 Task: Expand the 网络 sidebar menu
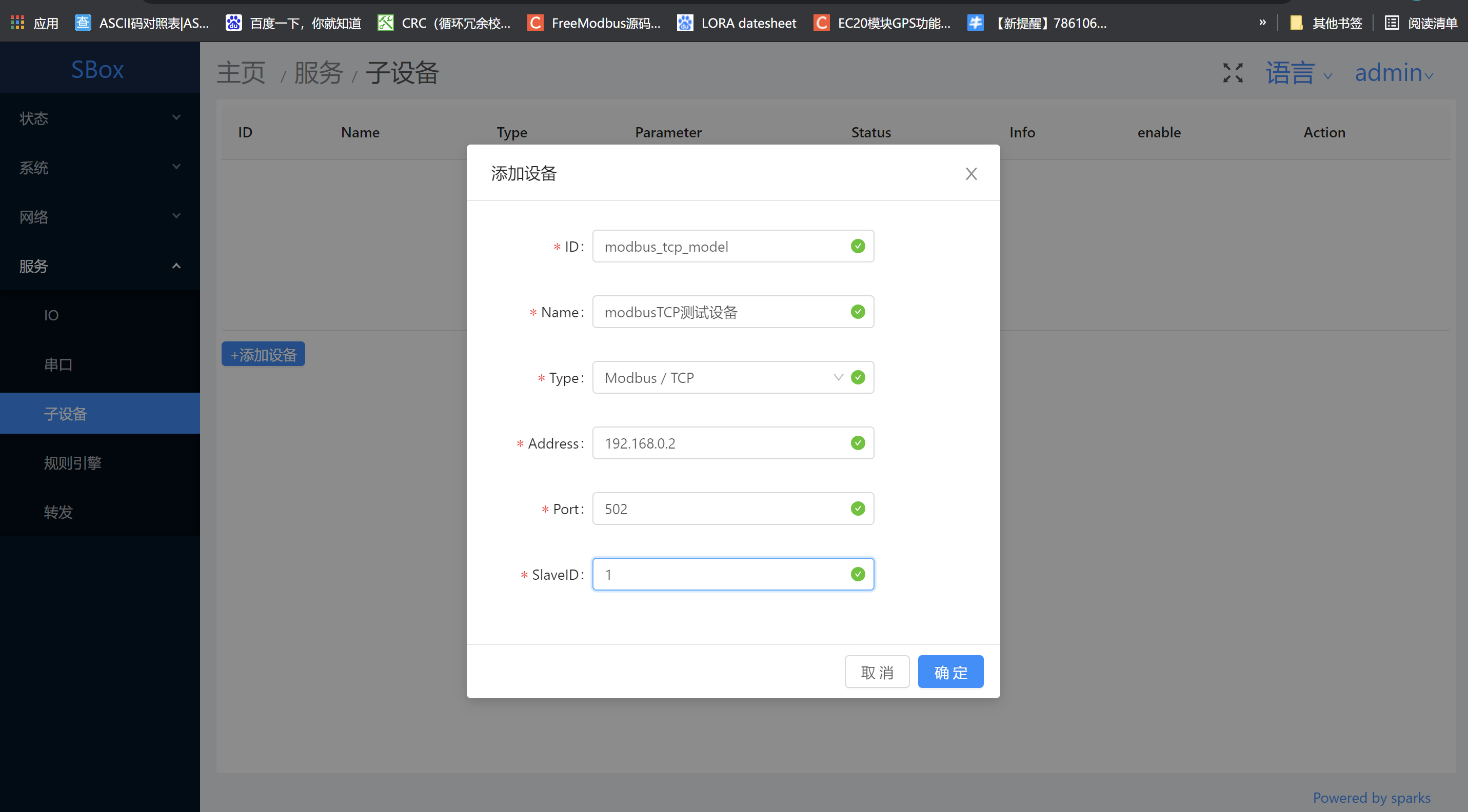[100, 216]
